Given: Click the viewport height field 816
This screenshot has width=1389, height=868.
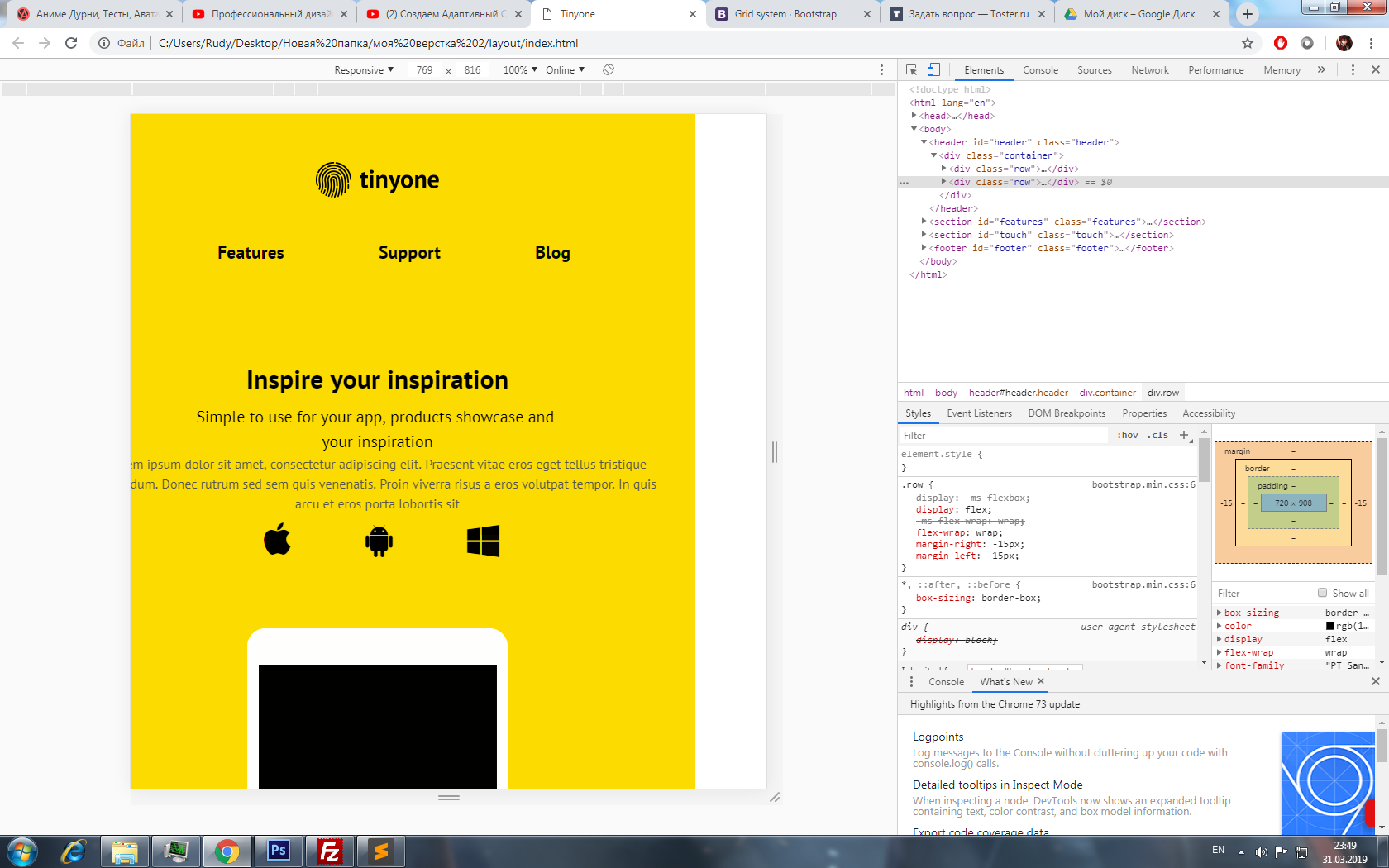Looking at the screenshot, I should [x=472, y=70].
